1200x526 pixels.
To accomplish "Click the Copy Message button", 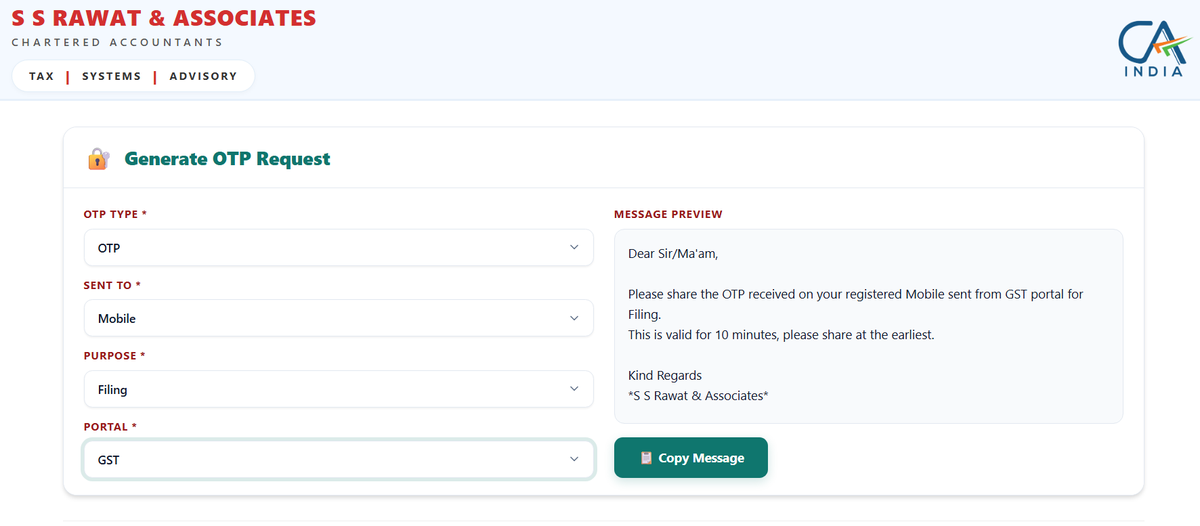I will pyautogui.click(x=691, y=457).
